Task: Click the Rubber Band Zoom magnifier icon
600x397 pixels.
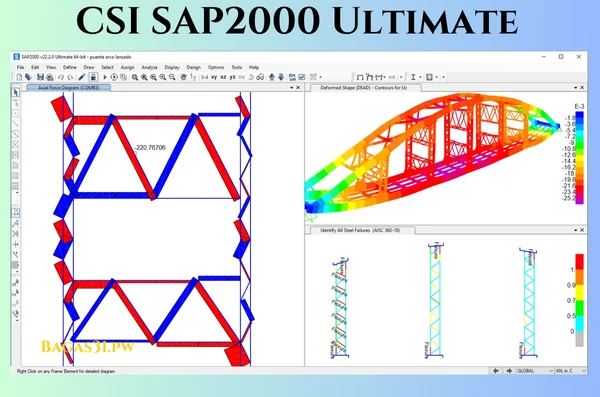Action: [x=135, y=77]
